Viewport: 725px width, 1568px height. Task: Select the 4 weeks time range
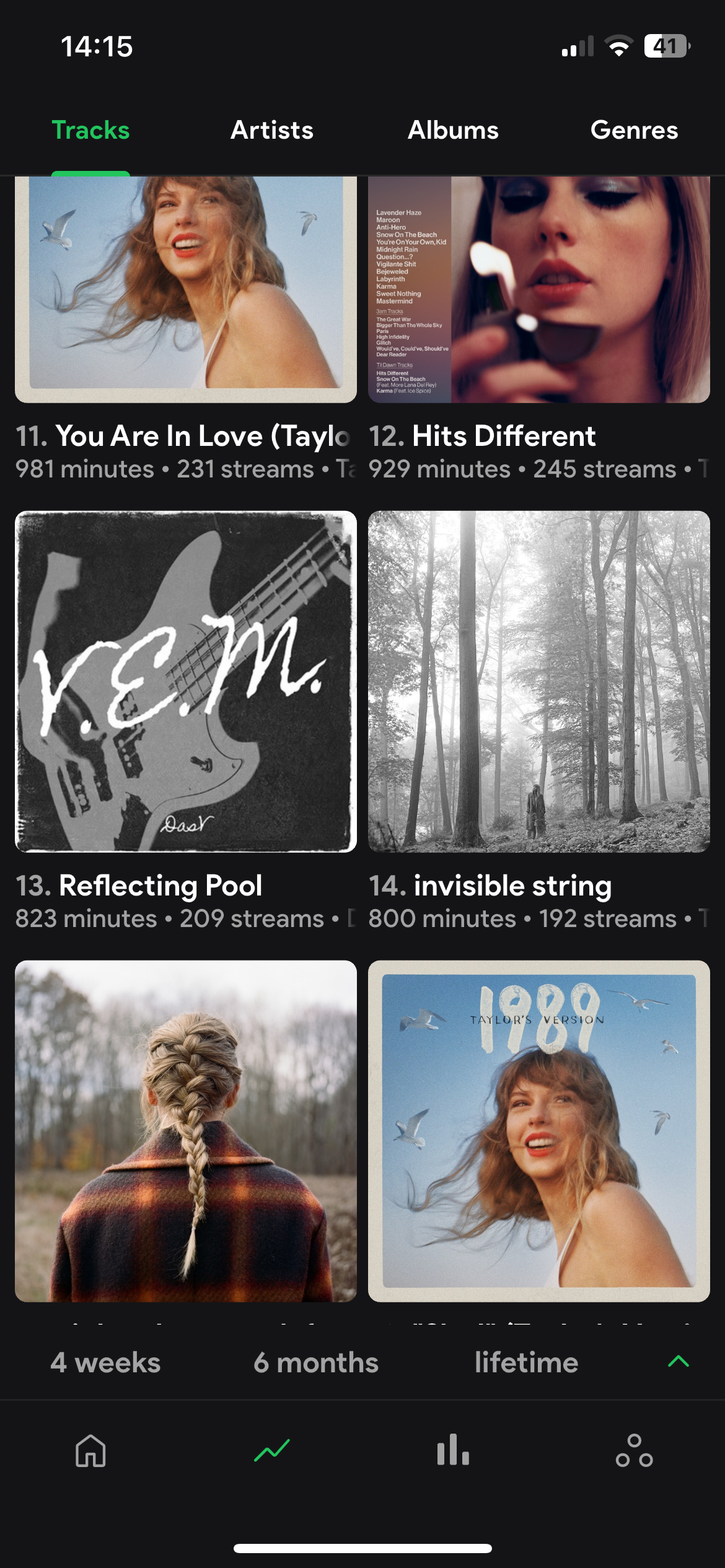pyautogui.click(x=105, y=1363)
